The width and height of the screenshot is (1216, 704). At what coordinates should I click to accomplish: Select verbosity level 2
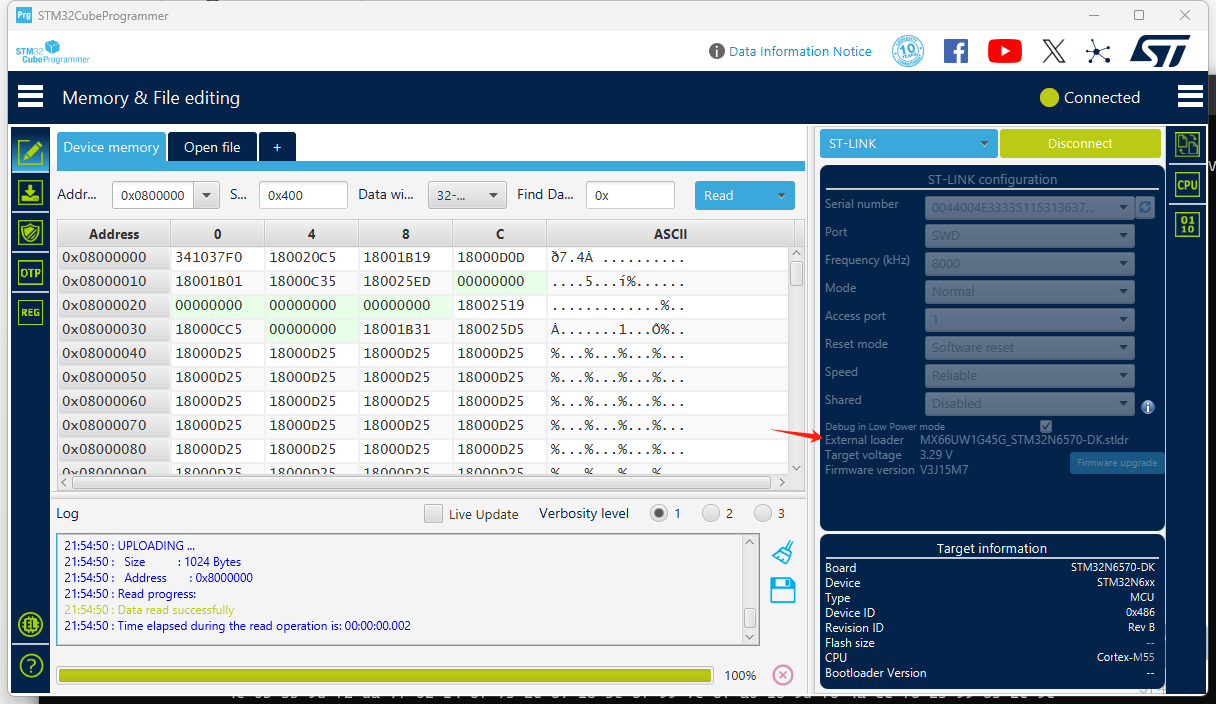pos(711,513)
